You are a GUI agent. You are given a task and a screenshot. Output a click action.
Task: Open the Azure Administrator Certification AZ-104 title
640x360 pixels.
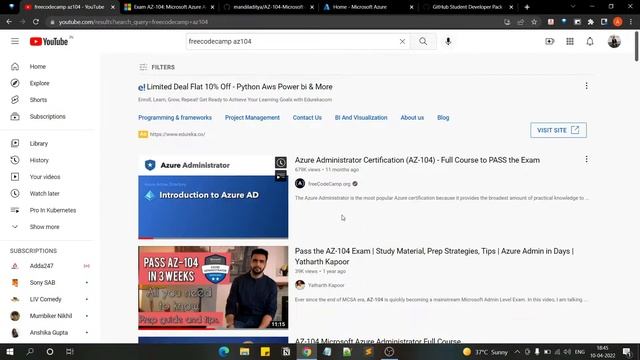(x=417, y=160)
